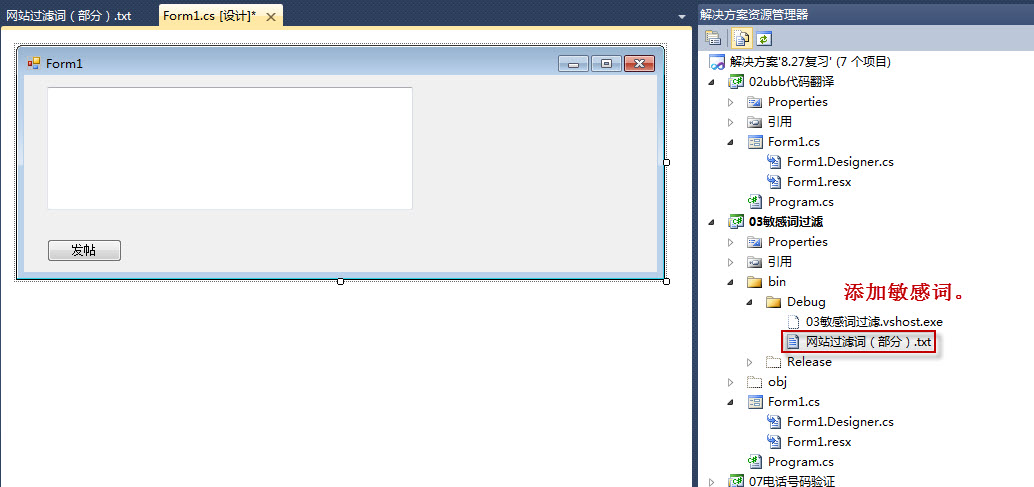Image resolution: width=1034 pixels, height=487 pixels.
Task: Click the bin folder icon
Action: tap(754, 281)
